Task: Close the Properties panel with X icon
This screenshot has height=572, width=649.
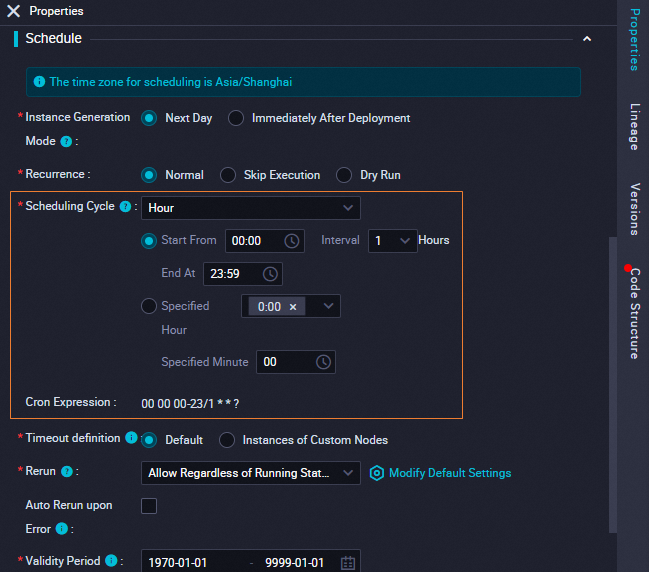Action: pos(13,11)
